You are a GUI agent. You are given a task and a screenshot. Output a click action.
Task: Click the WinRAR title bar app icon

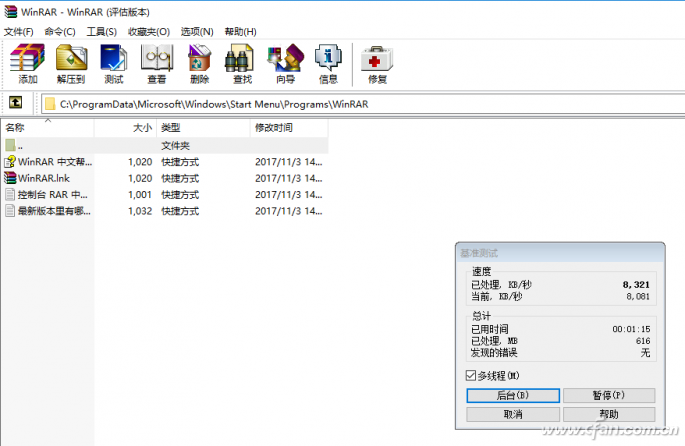click(x=11, y=11)
